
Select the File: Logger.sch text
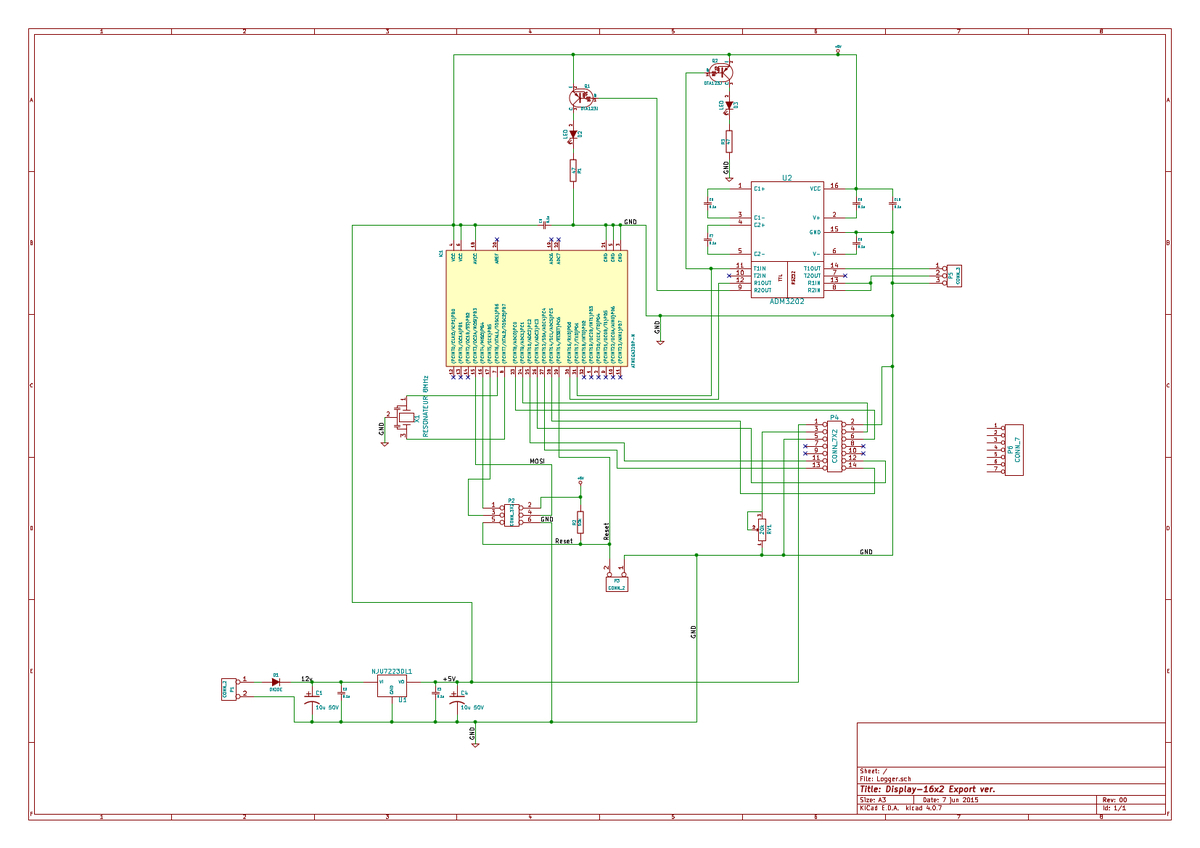coord(886,779)
